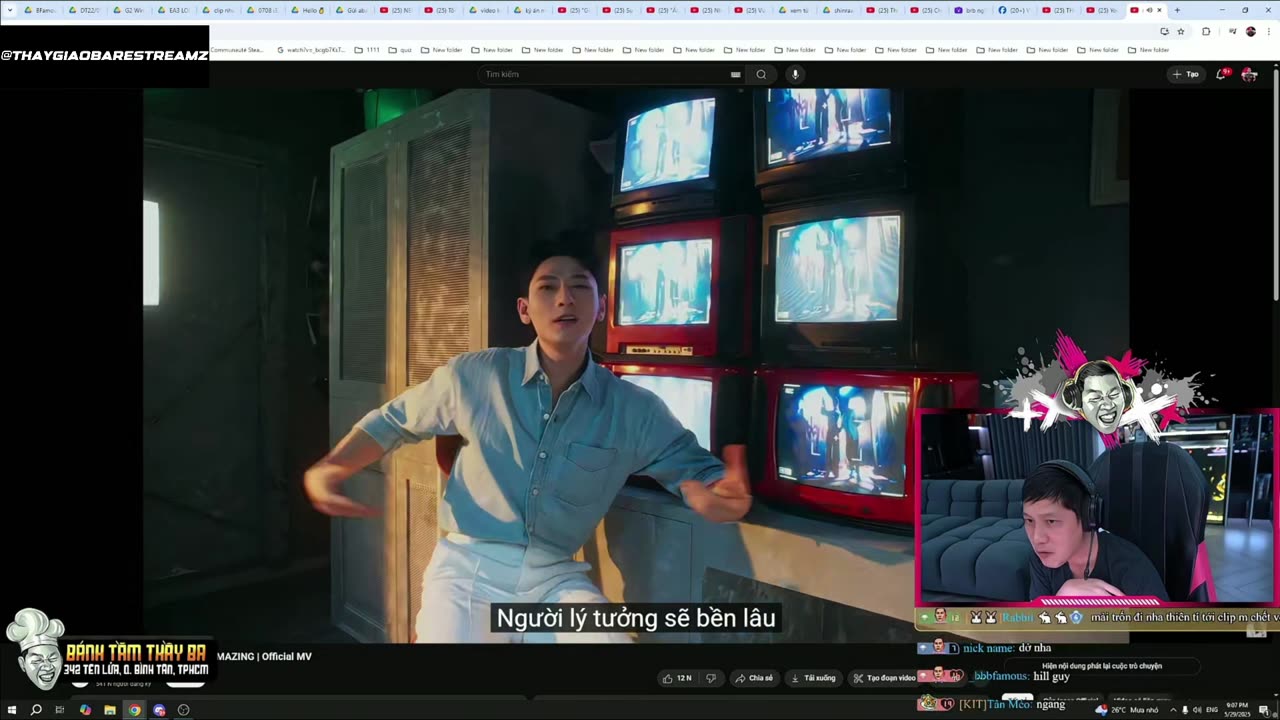Image resolution: width=1280 pixels, height=720 pixels.
Task: Click the 'Tạo' create button
Action: [x=1185, y=74]
